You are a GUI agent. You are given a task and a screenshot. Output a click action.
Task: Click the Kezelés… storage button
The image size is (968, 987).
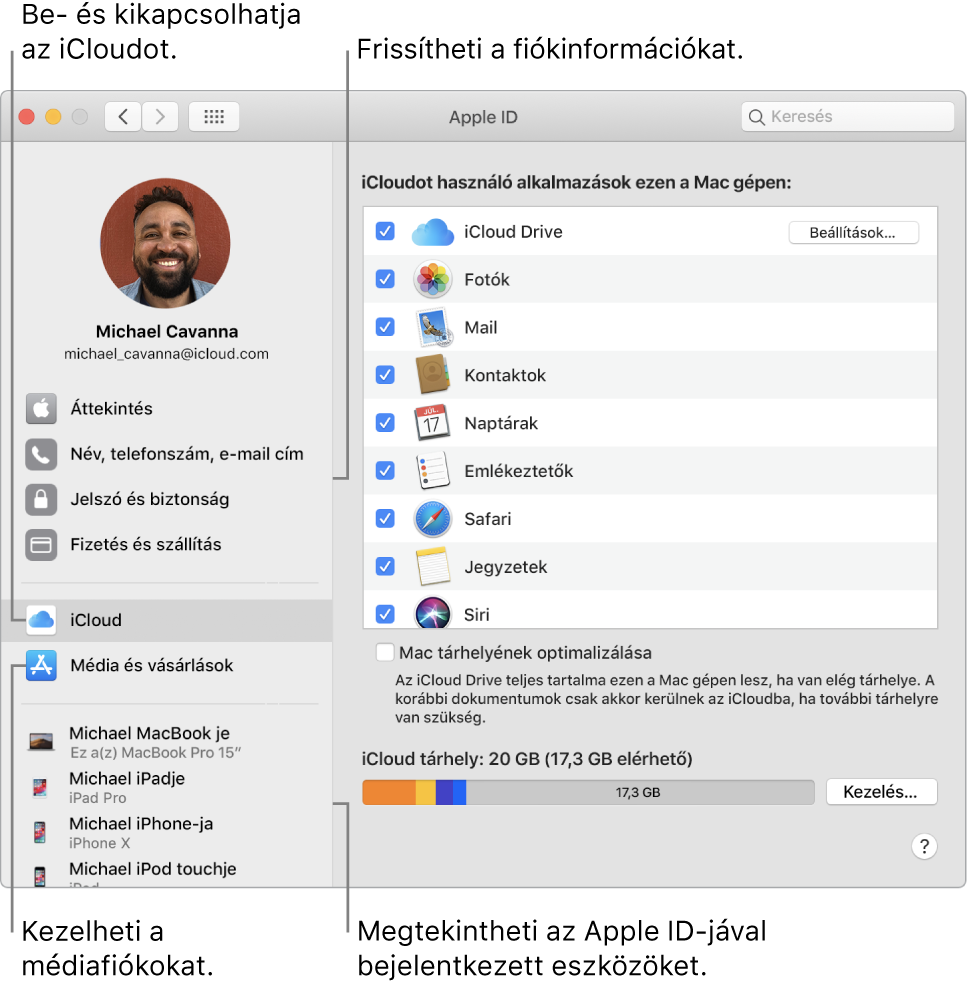pyautogui.click(x=881, y=792)
